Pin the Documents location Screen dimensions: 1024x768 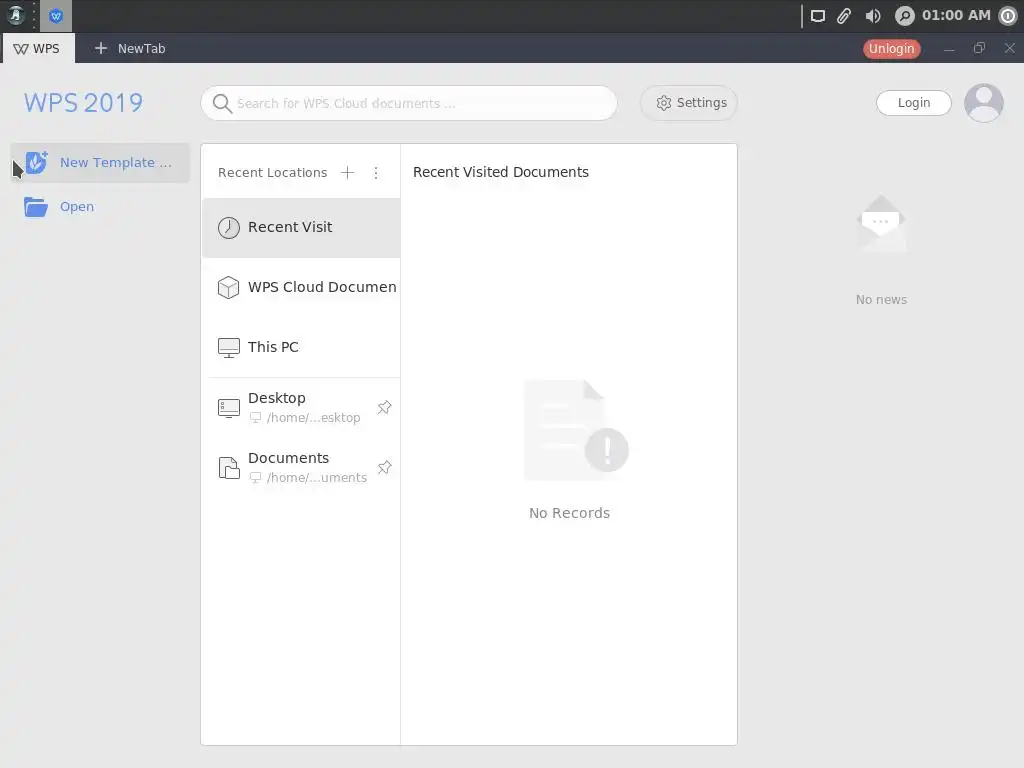[x=385, y=468]
